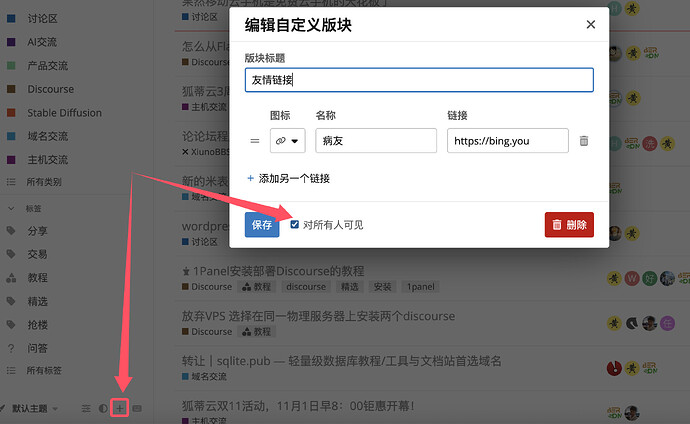Image resolution: width=690 pixels, height=424 pixels.
Task: Click the dark mode toggle icon in sidebar footer
Action: pyautogui.click(x=103, y=408)
